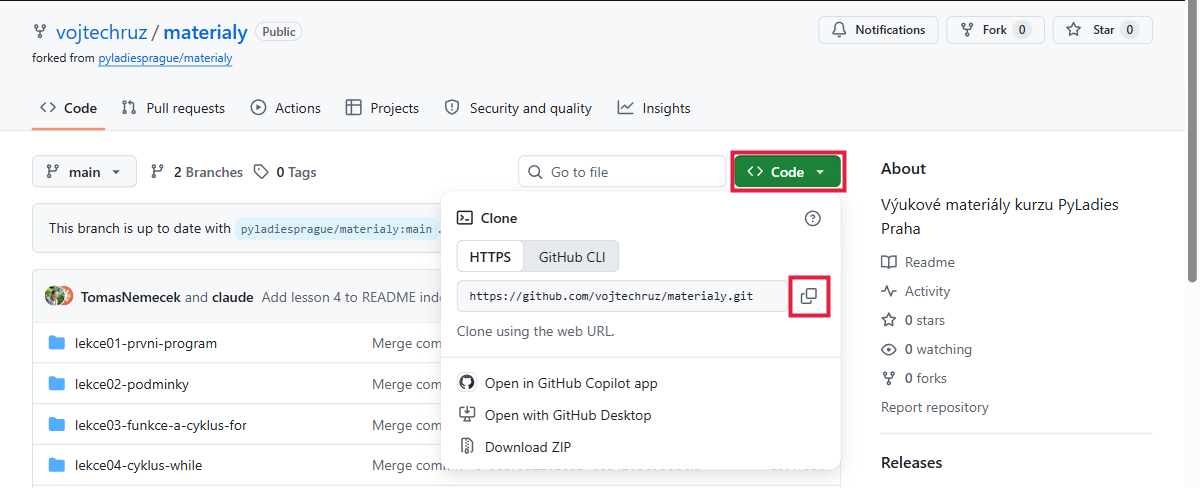The image size is (1200, 488).
Task: View the 0 forks link
Action: pos(914,378)
